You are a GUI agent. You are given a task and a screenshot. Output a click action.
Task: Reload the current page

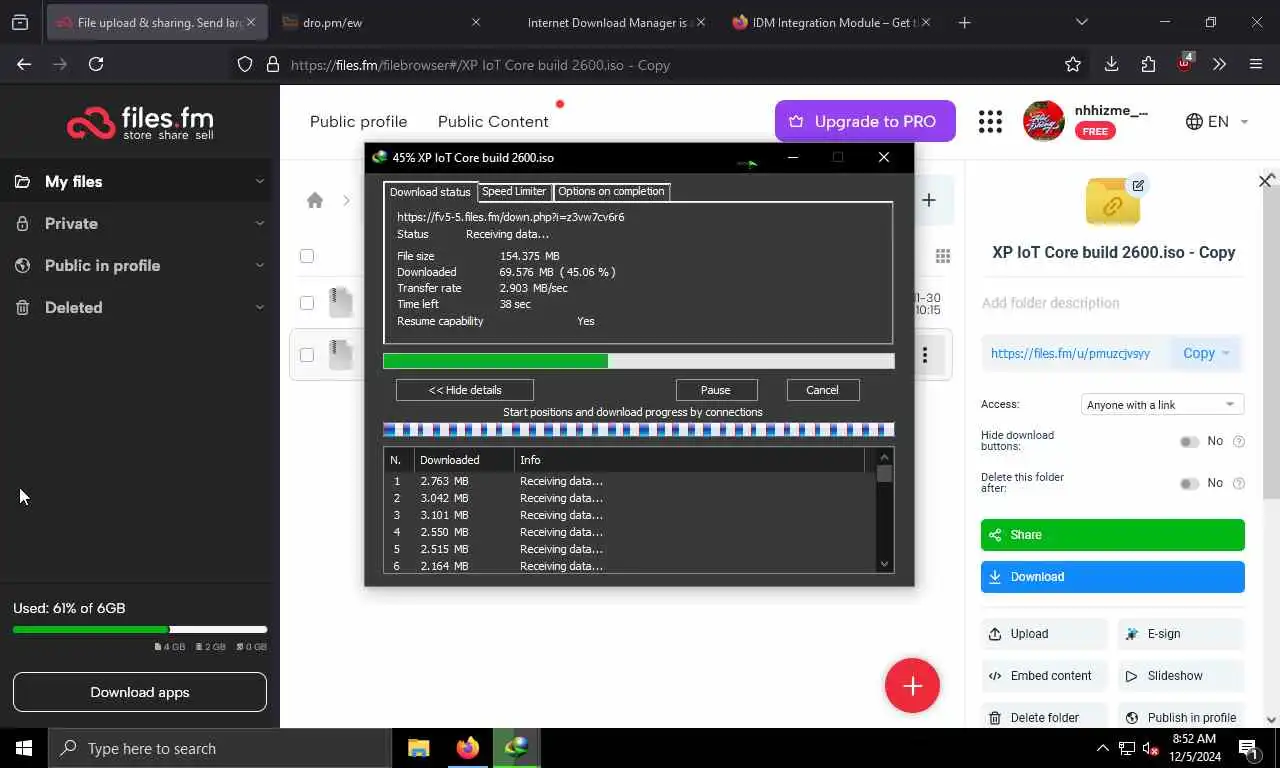(96, 64)
